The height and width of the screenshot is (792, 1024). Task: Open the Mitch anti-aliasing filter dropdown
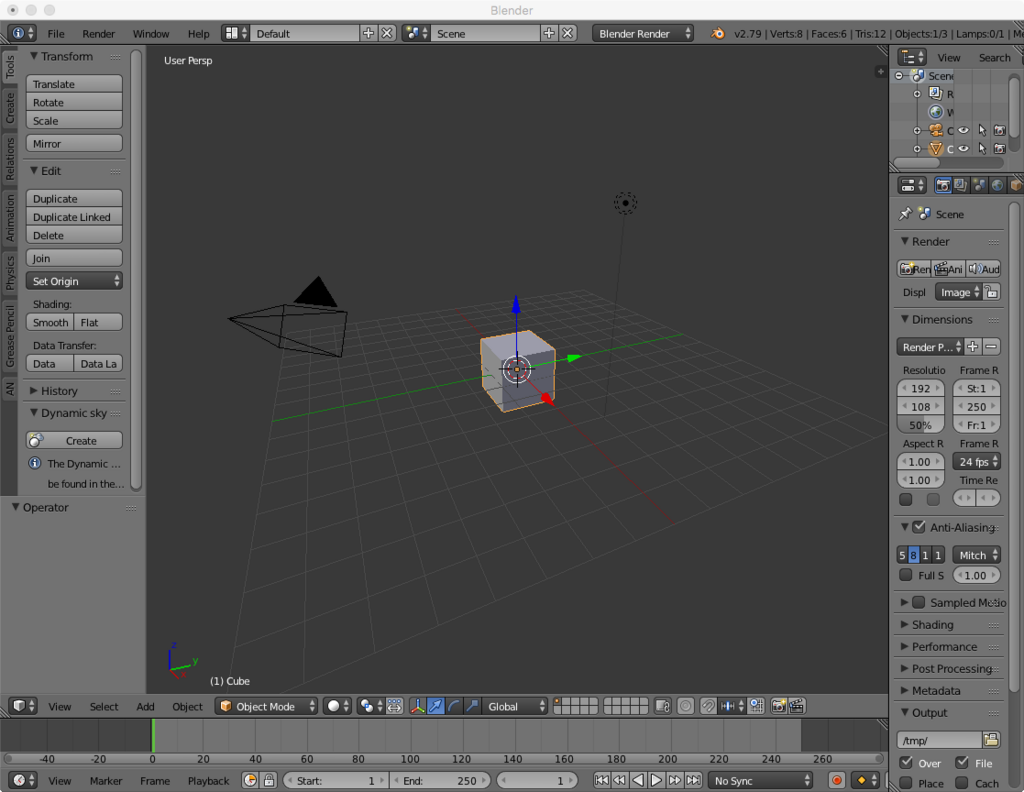click(x=977, y=555)
